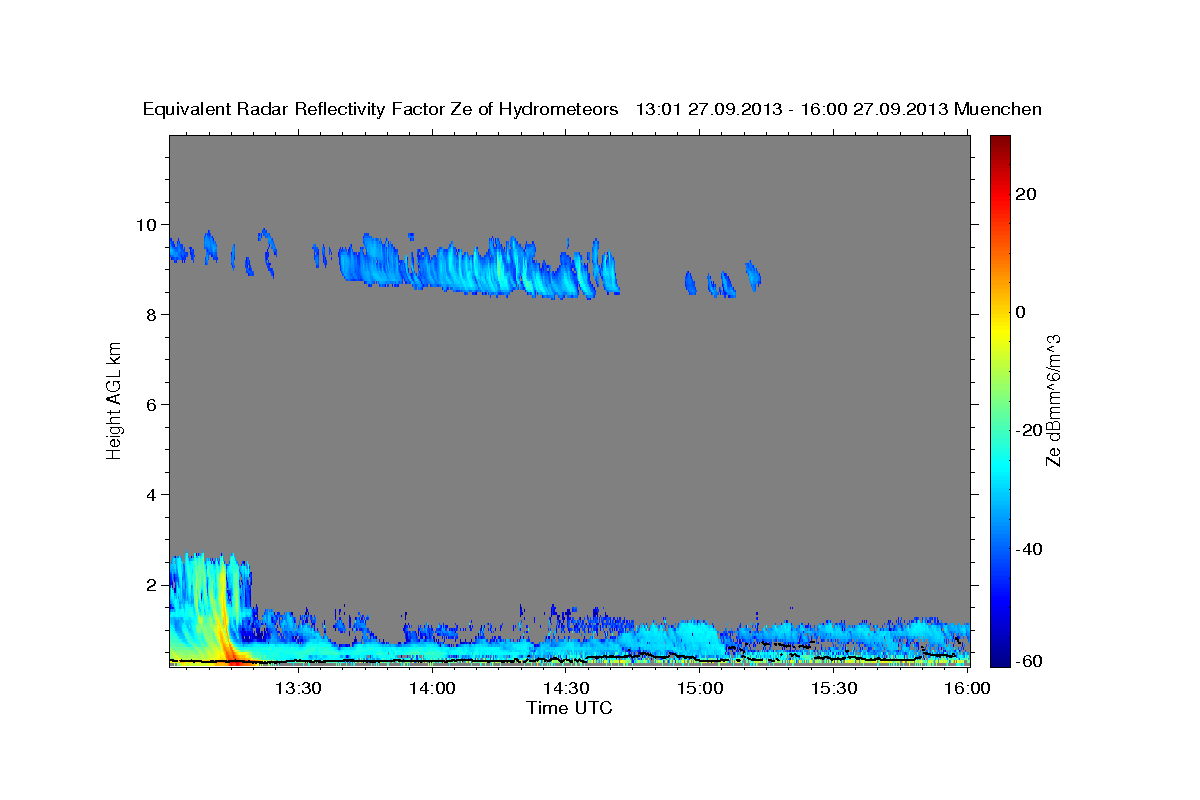Screen dimensions: 1200x800
Task: Click the 'Ze dBmm^6/m^3' colorbar unit label
Action: coord(1053,400)
